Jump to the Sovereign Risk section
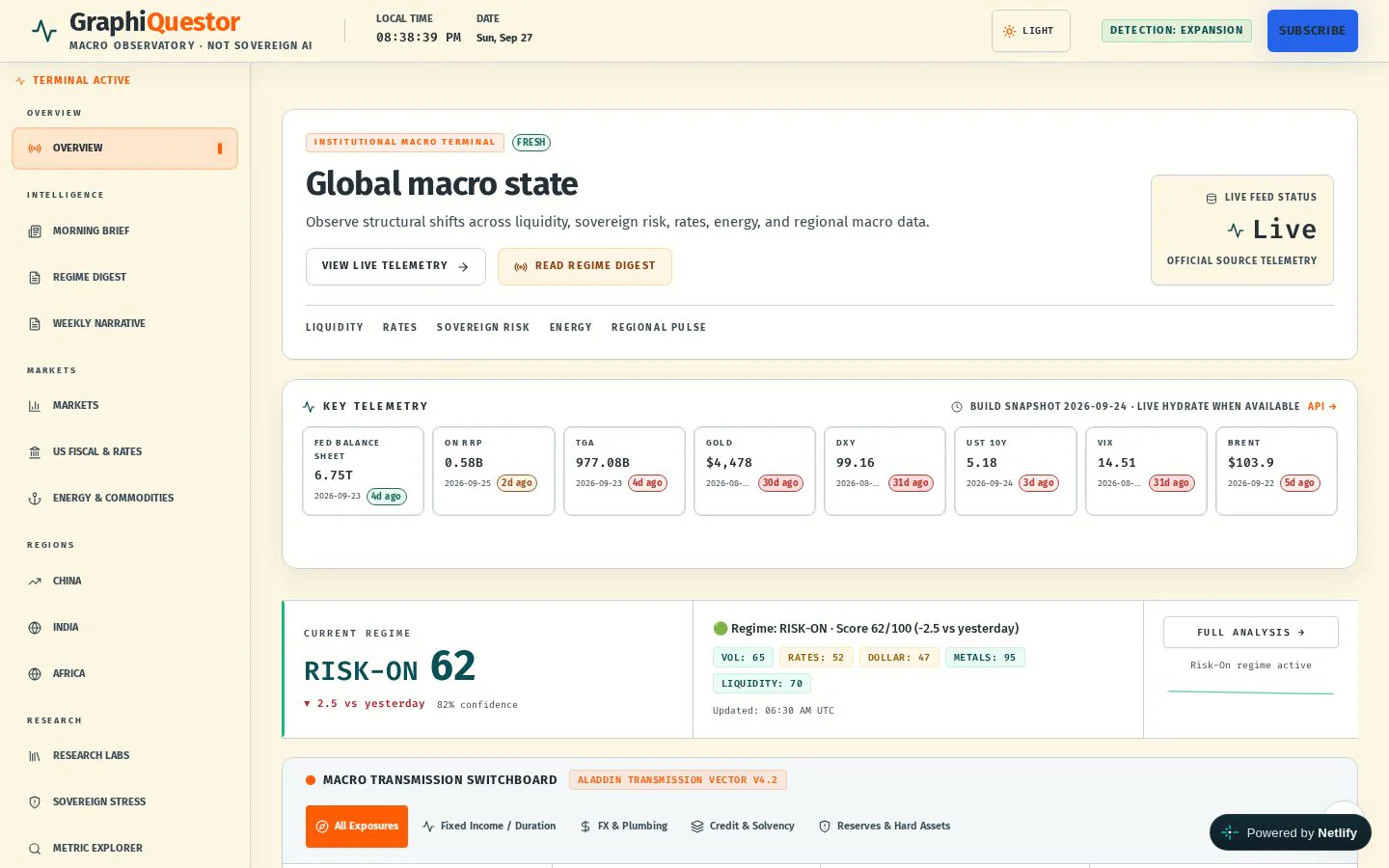 [483, 328]
